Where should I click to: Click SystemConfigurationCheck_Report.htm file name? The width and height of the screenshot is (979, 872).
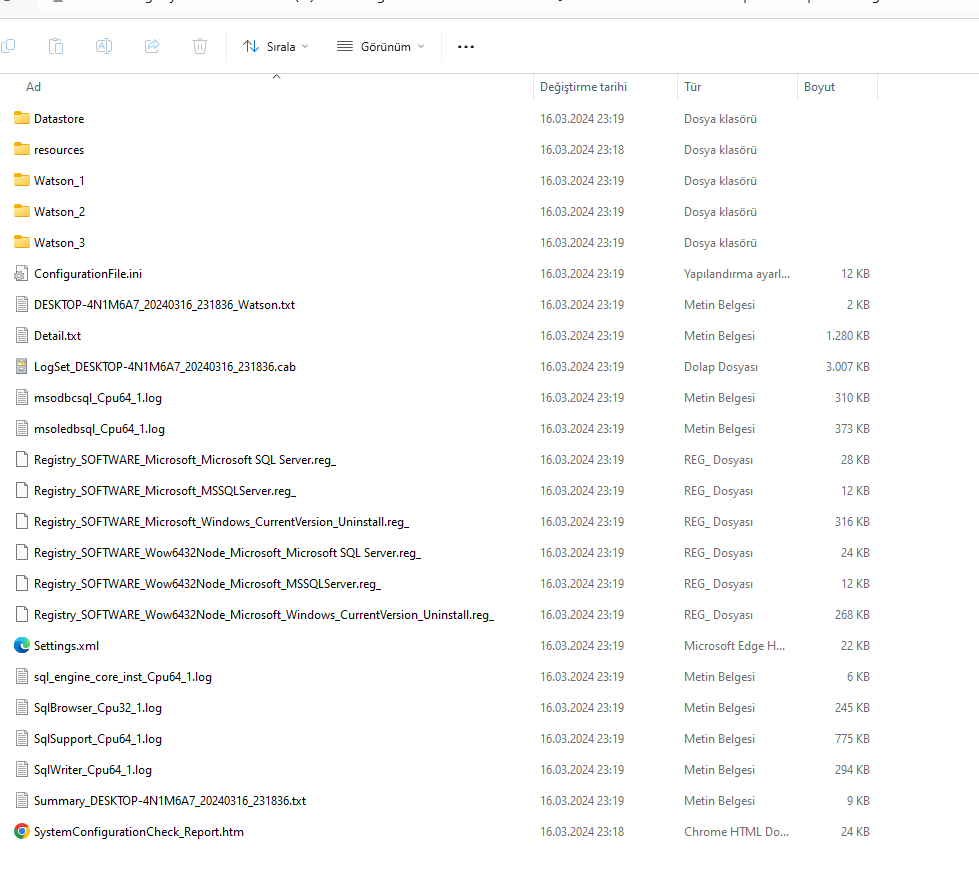(x=139, y=832)
